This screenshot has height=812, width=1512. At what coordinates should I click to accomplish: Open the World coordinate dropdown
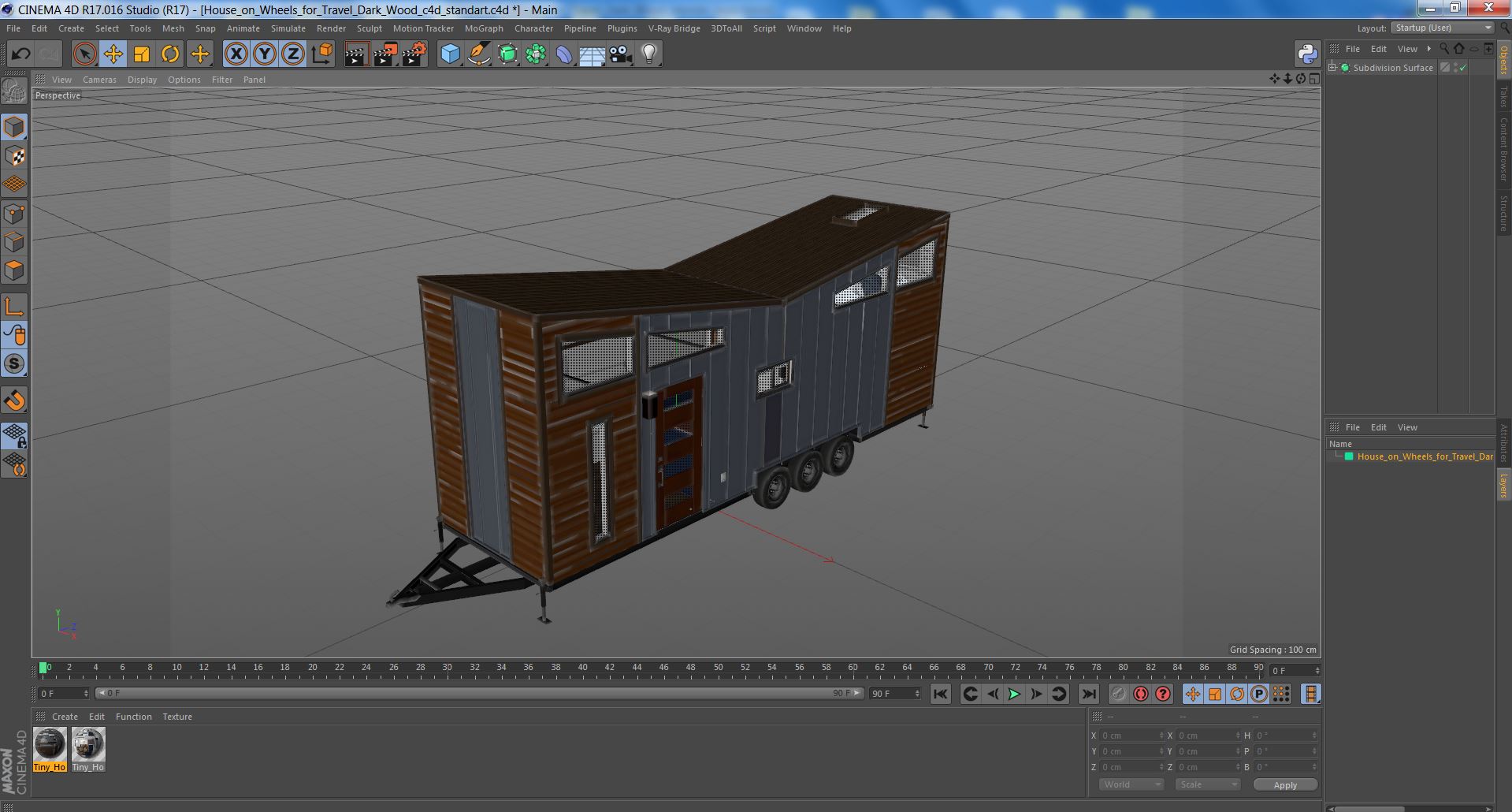(1131, 784)
